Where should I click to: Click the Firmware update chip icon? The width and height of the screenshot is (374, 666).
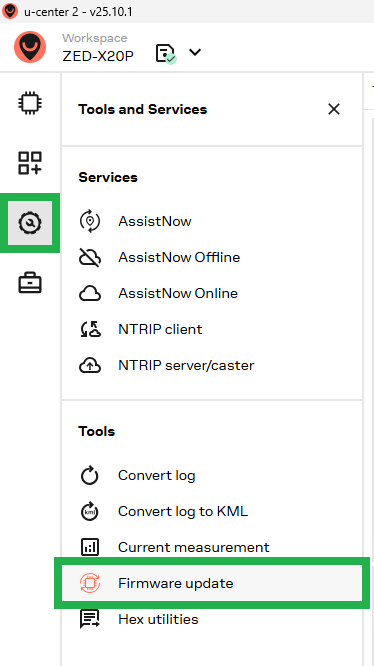click(x=90, y=584)
